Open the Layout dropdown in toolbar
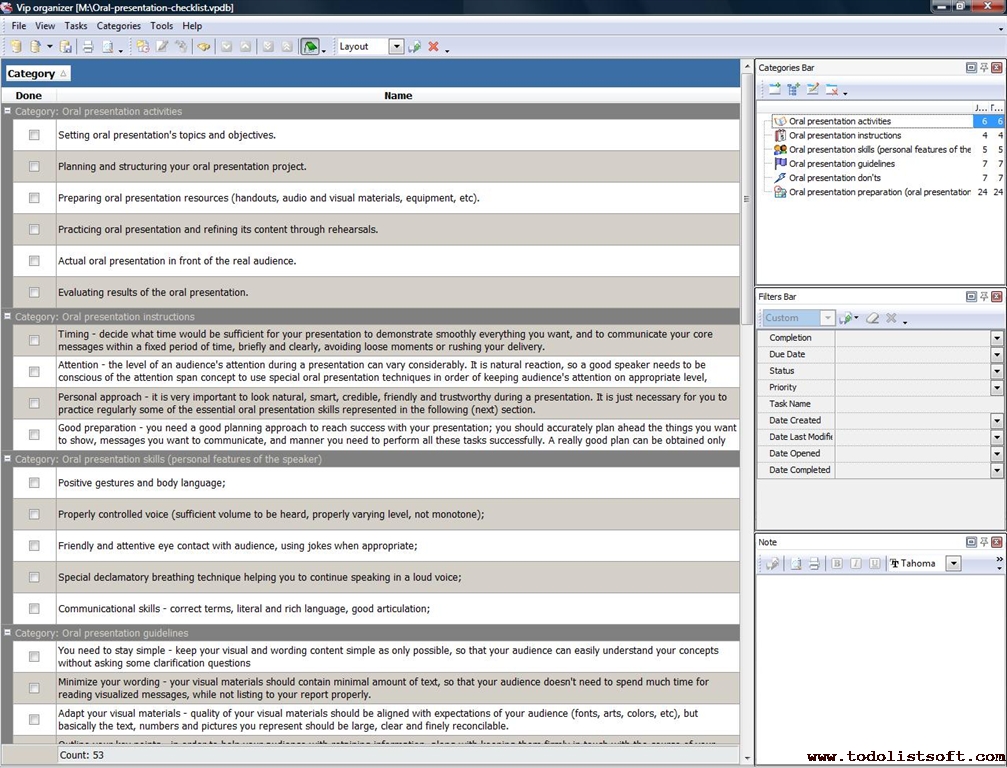The height and width of the screenshot is (768, 1007). (396, 47)
